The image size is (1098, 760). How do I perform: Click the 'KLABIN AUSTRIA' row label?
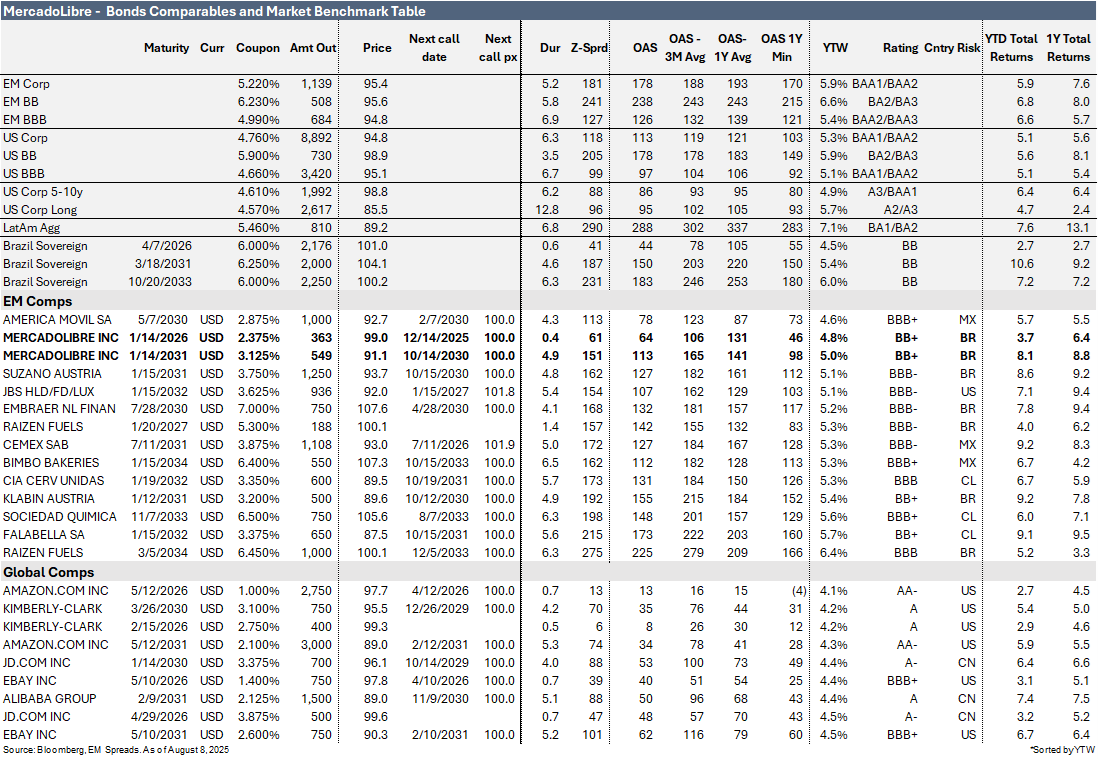pyautogui.click(x=48, y=499)
